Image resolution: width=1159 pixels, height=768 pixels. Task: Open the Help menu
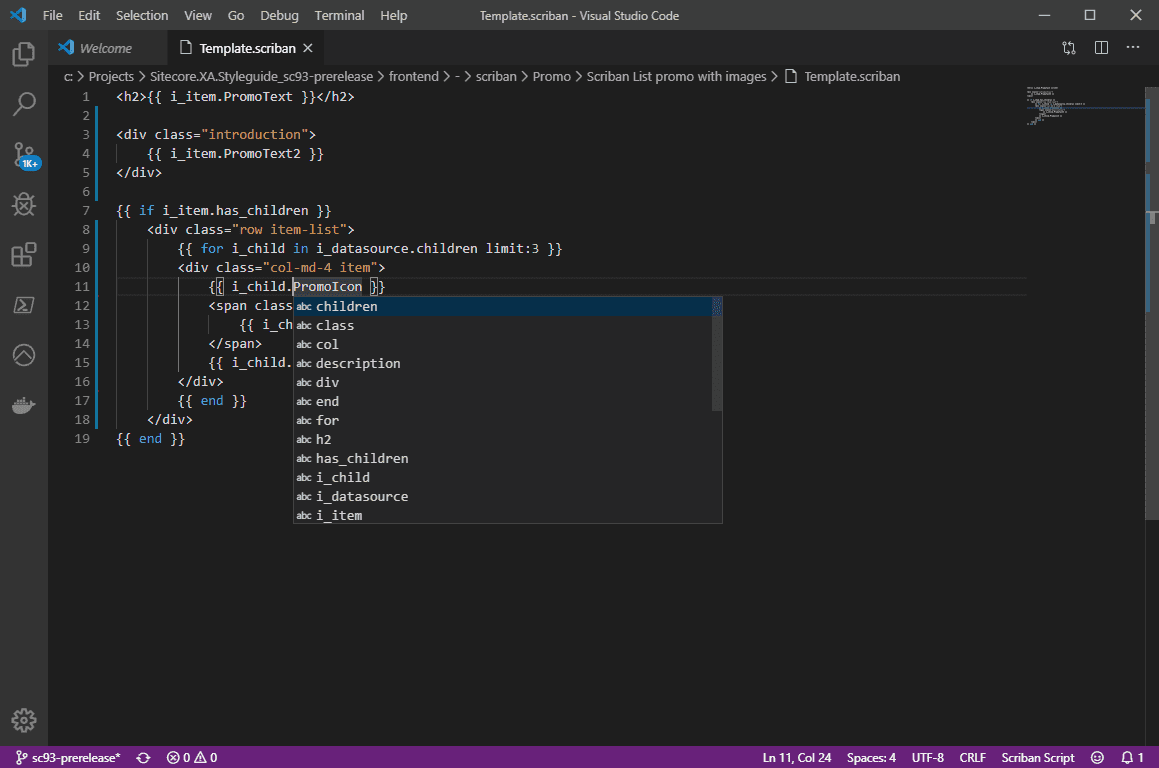tap(393, 16)
